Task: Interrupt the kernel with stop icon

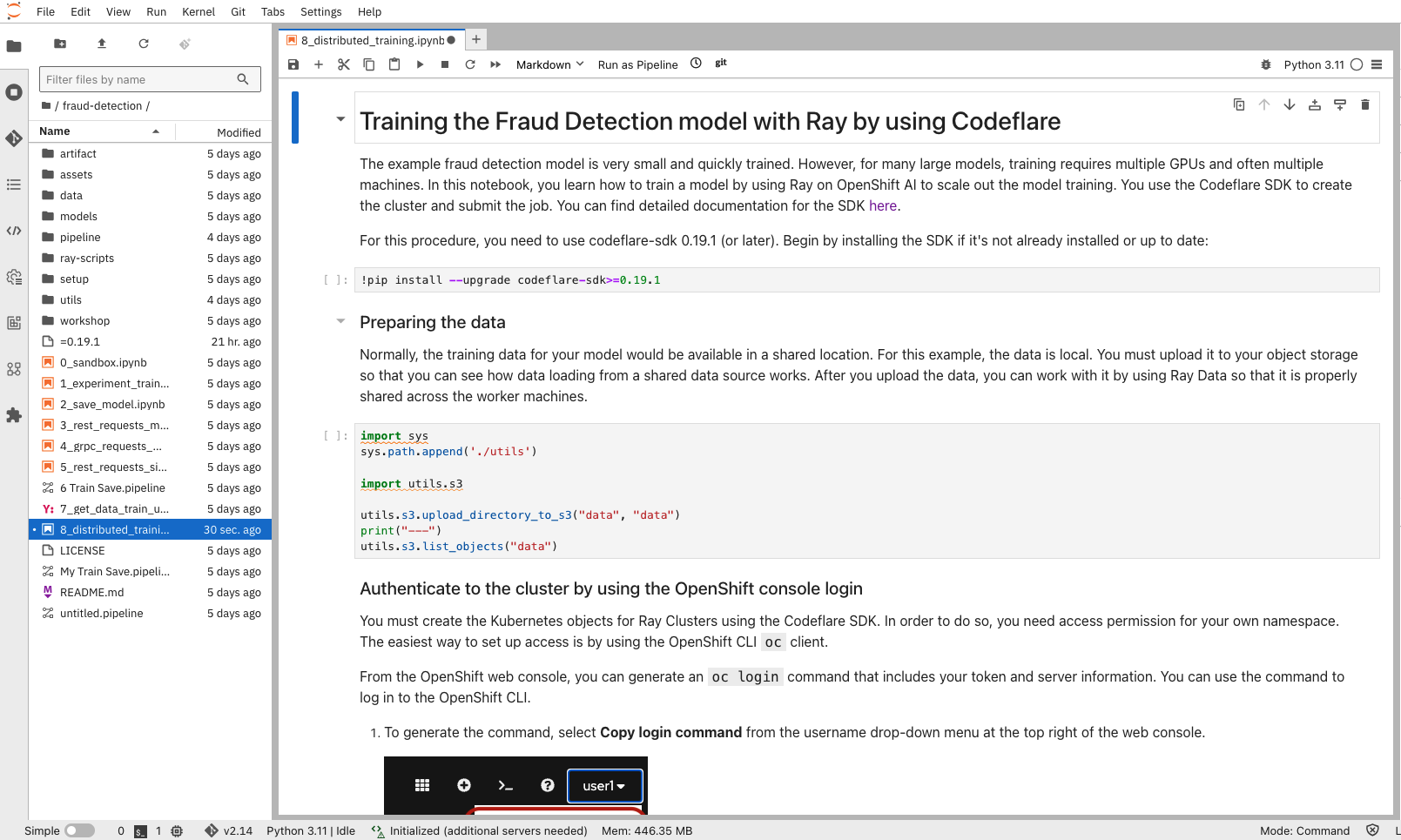Action: tap(444, 64)
